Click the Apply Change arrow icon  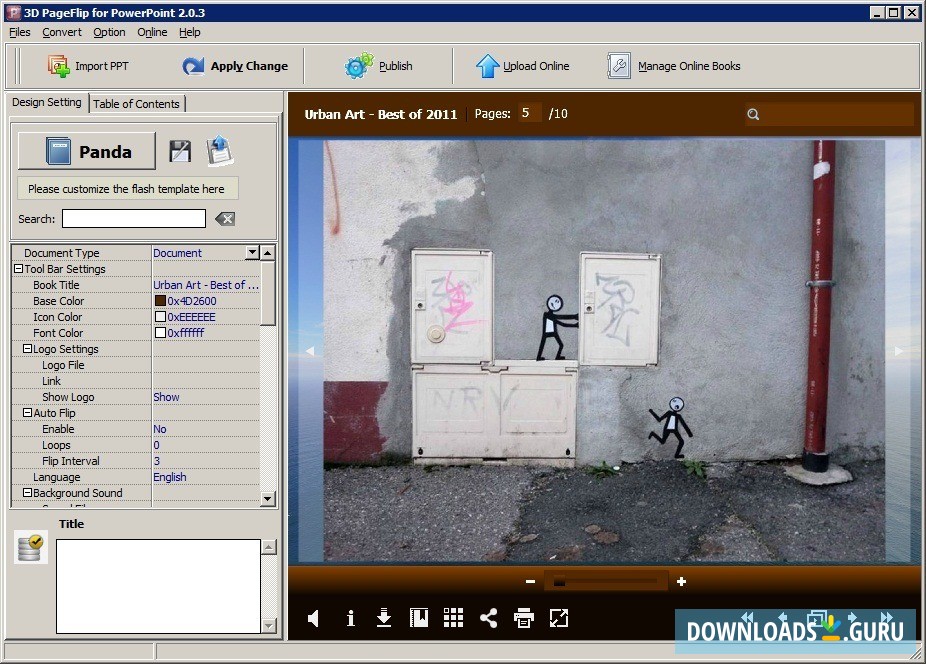pyautogui.click(x=193, y=66)
